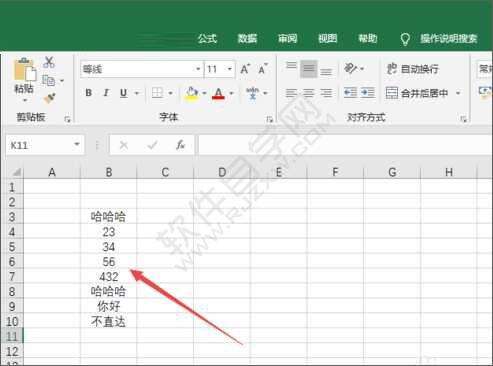493x366 pixels.
Task: Apply the red font color
Action: pyautogui.click(x=218, y=93)
